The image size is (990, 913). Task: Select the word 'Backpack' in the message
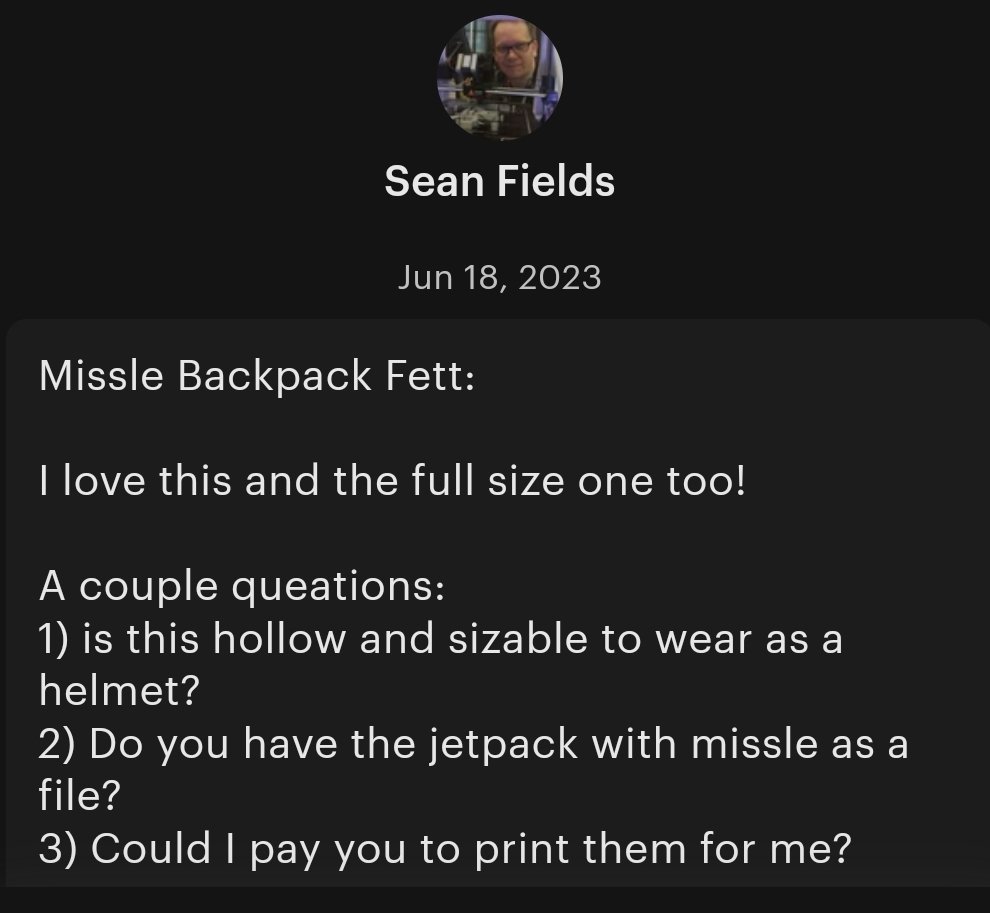[275, 377]
